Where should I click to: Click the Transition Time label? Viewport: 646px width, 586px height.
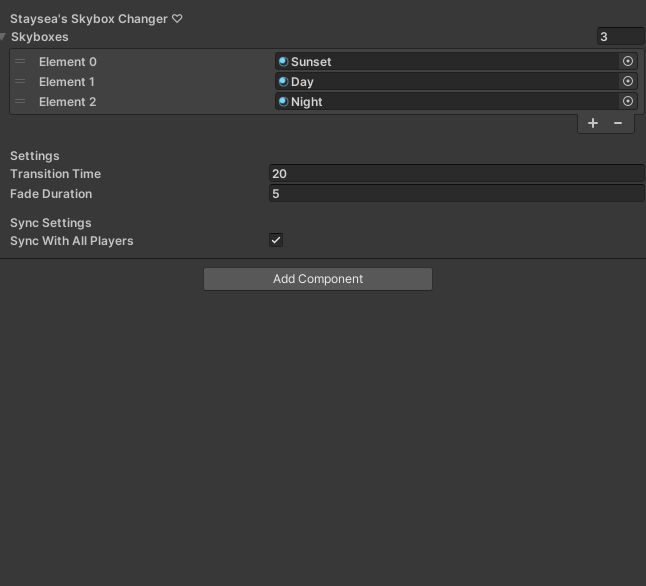[x=56, y=174]
